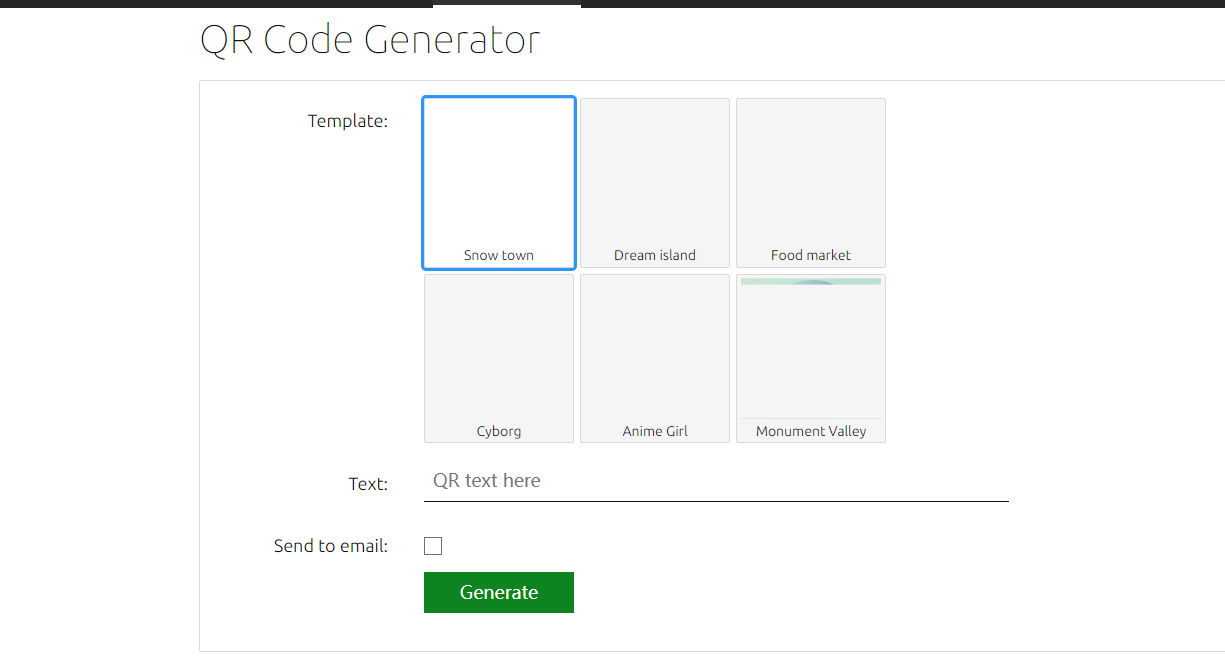Click the Send to email: label
The image size is (1225, 663).
coord(331,546)
